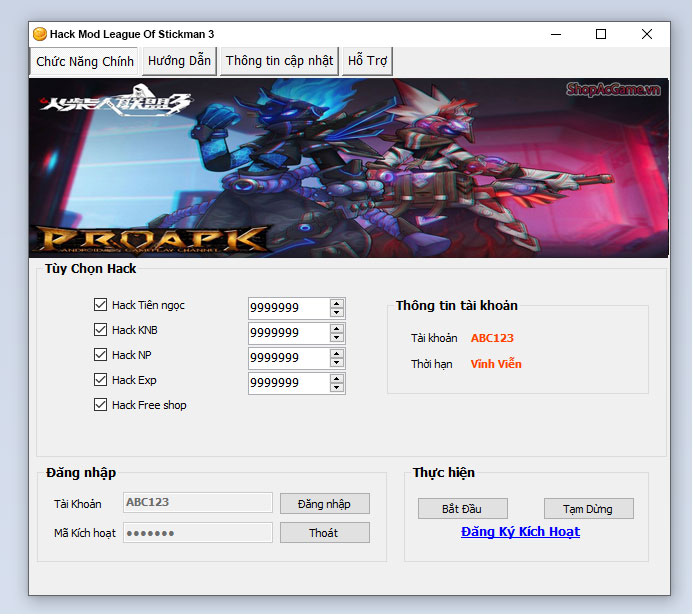The width and height of the screenshot is (693, 616).
Task: Switch to the Chức Năng Chính tab
Action: (x=84, y=61)
